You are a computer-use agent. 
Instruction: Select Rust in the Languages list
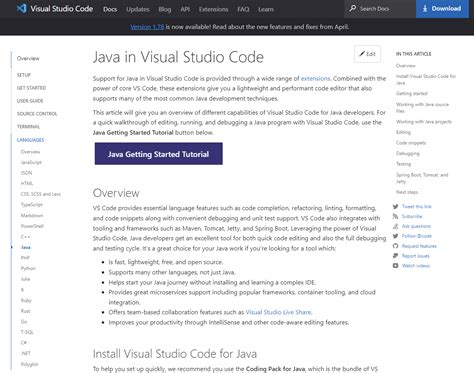(25, 311)
